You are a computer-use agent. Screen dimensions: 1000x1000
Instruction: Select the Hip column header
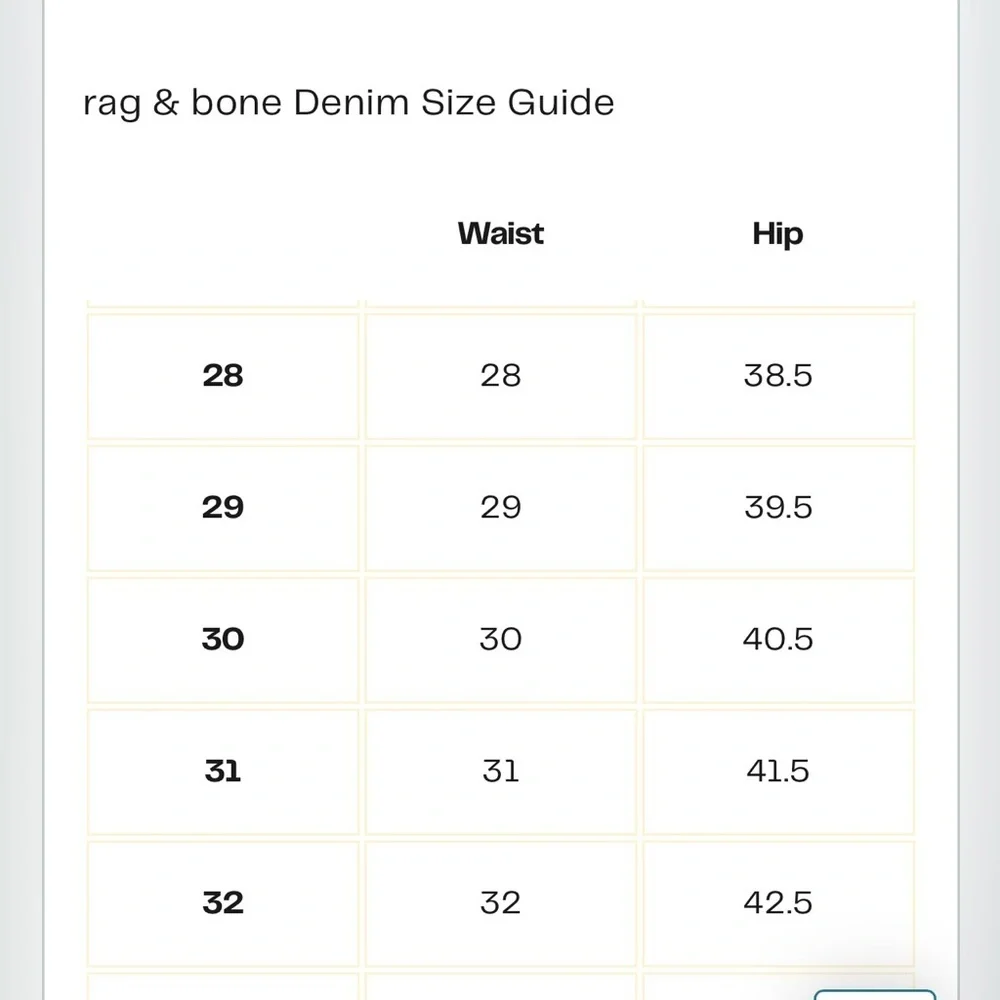(778, 233)
